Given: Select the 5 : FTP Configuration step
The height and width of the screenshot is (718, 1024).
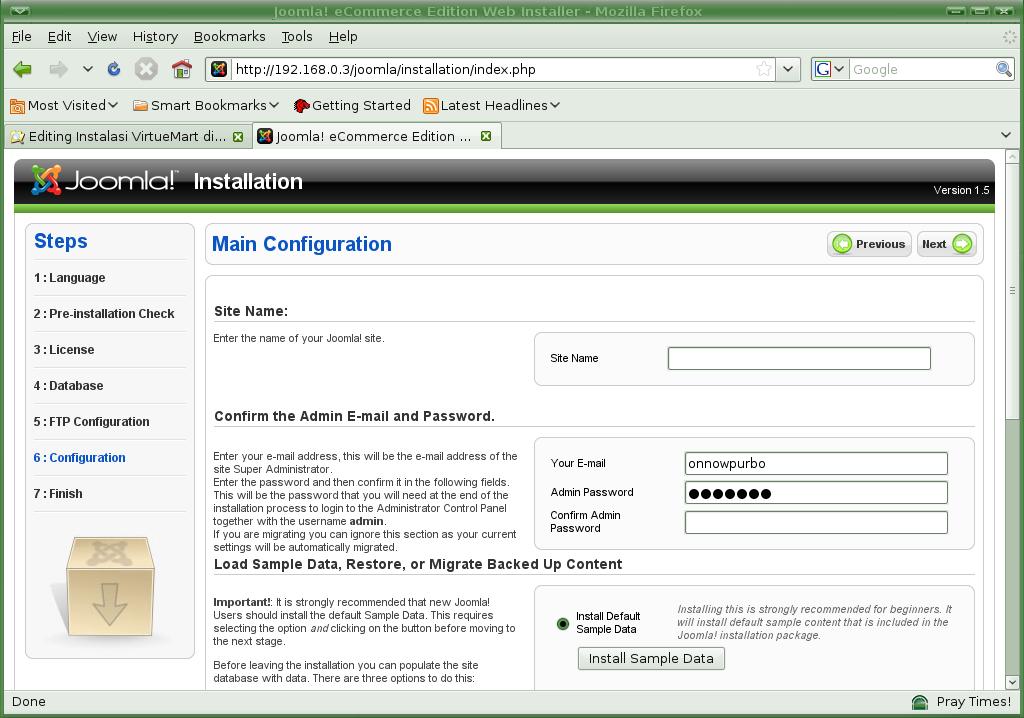Looking at the screenshot, I should [x=91, y=421].
